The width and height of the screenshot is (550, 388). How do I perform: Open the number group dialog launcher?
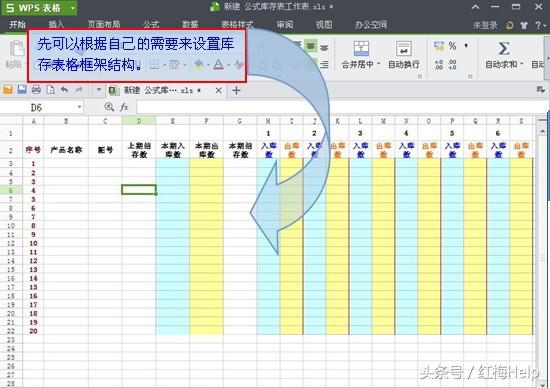pos(470,76)
